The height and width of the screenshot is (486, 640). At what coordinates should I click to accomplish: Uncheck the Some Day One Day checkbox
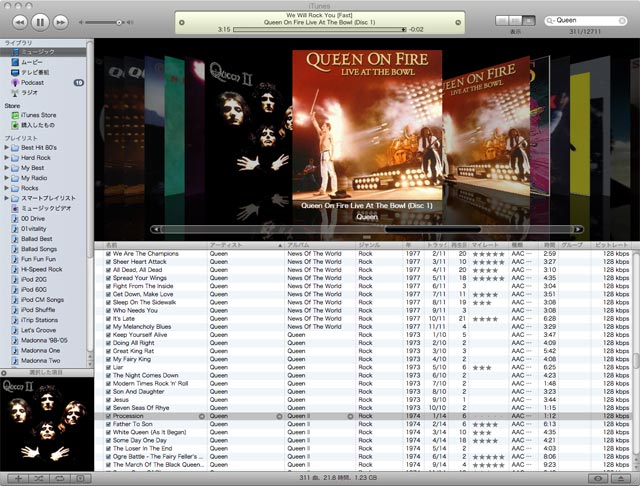[109, 441]
